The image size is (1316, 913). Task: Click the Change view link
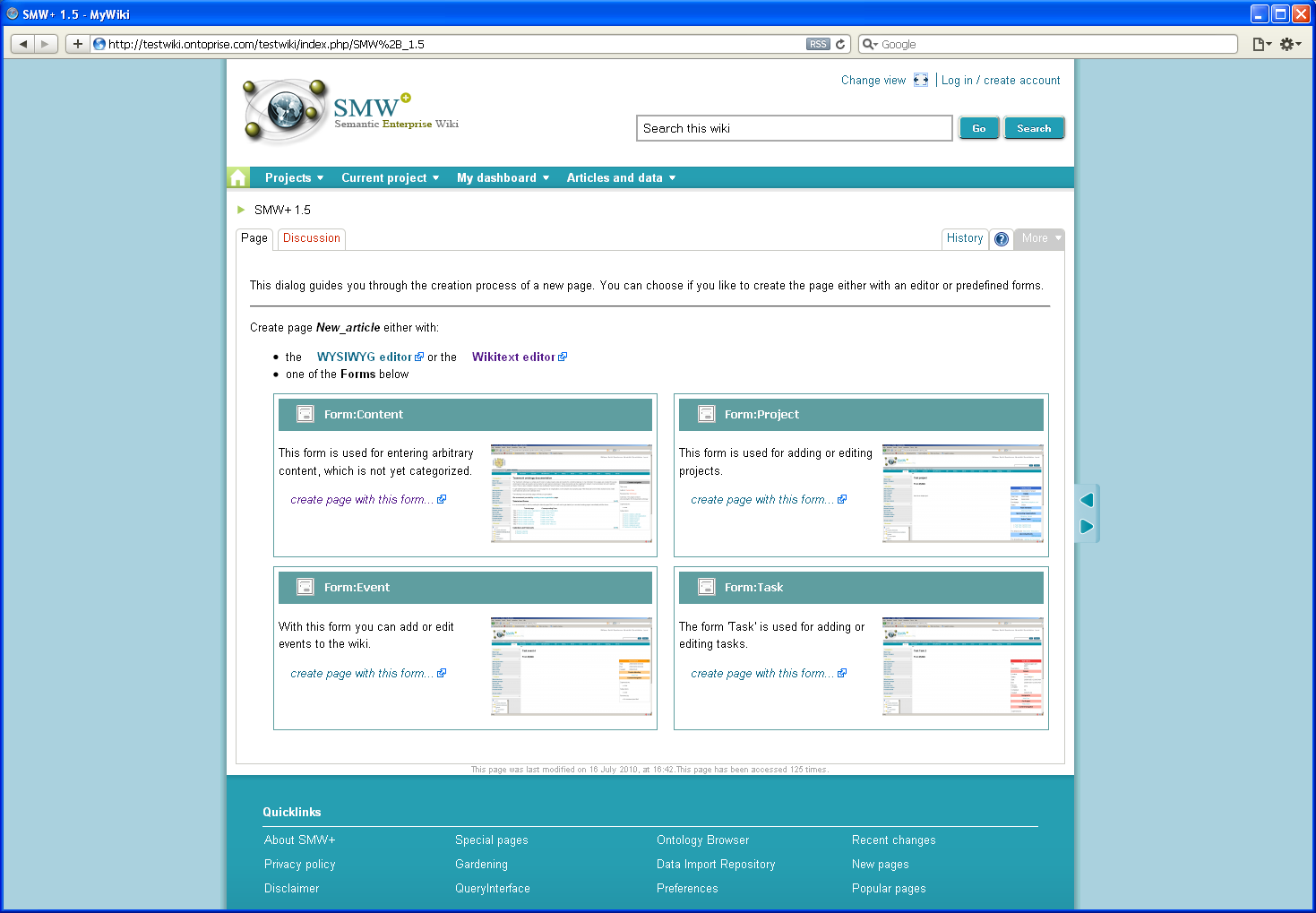(x=873, y=81)
